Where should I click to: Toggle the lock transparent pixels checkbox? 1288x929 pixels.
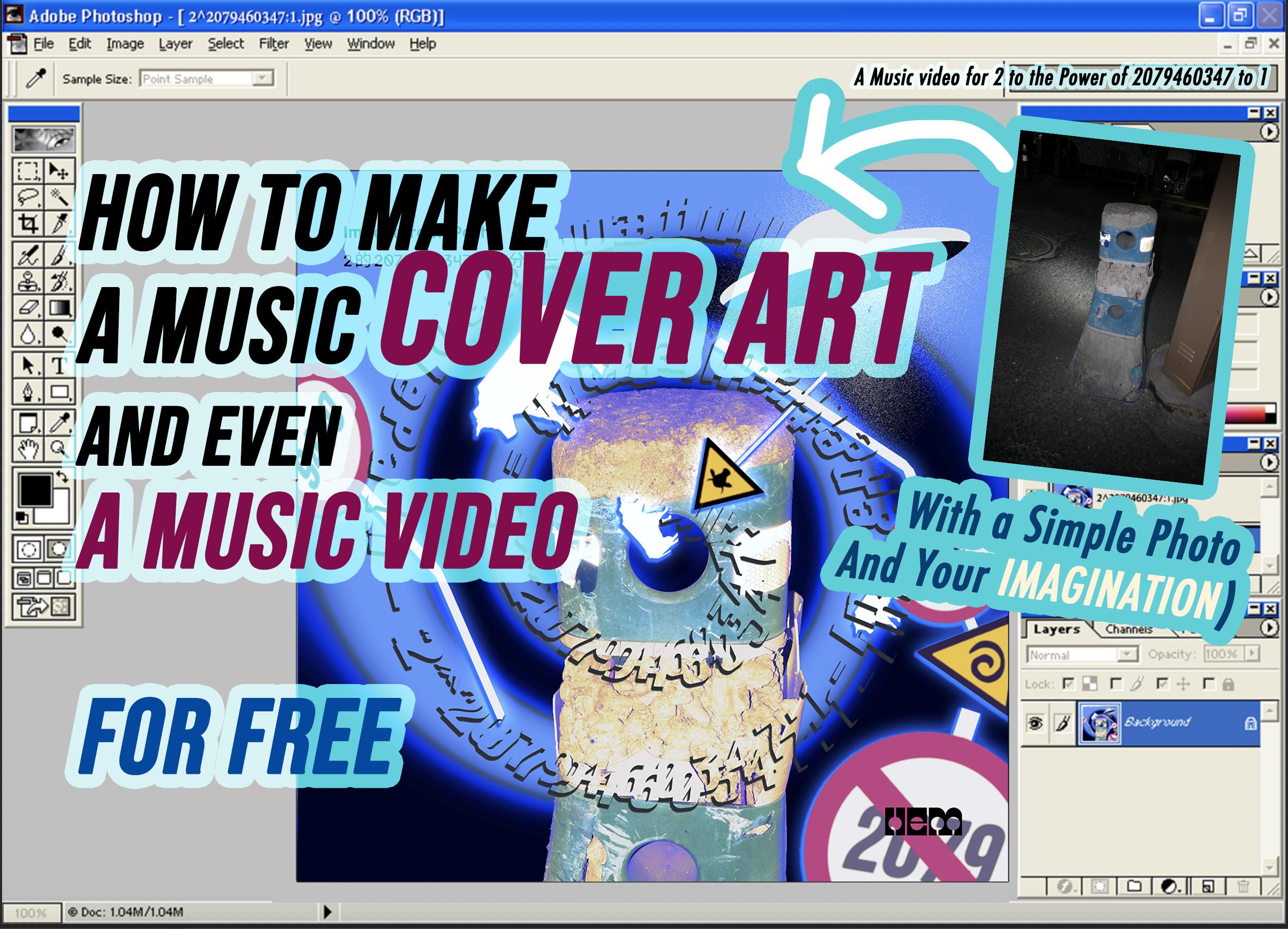coord(1069,684)
